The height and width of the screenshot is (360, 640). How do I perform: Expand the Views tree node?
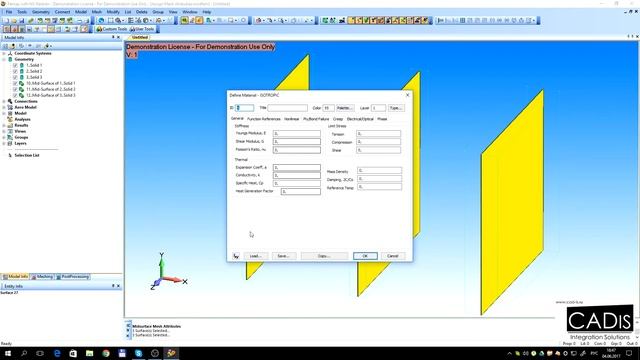click(x=4, y=131)
